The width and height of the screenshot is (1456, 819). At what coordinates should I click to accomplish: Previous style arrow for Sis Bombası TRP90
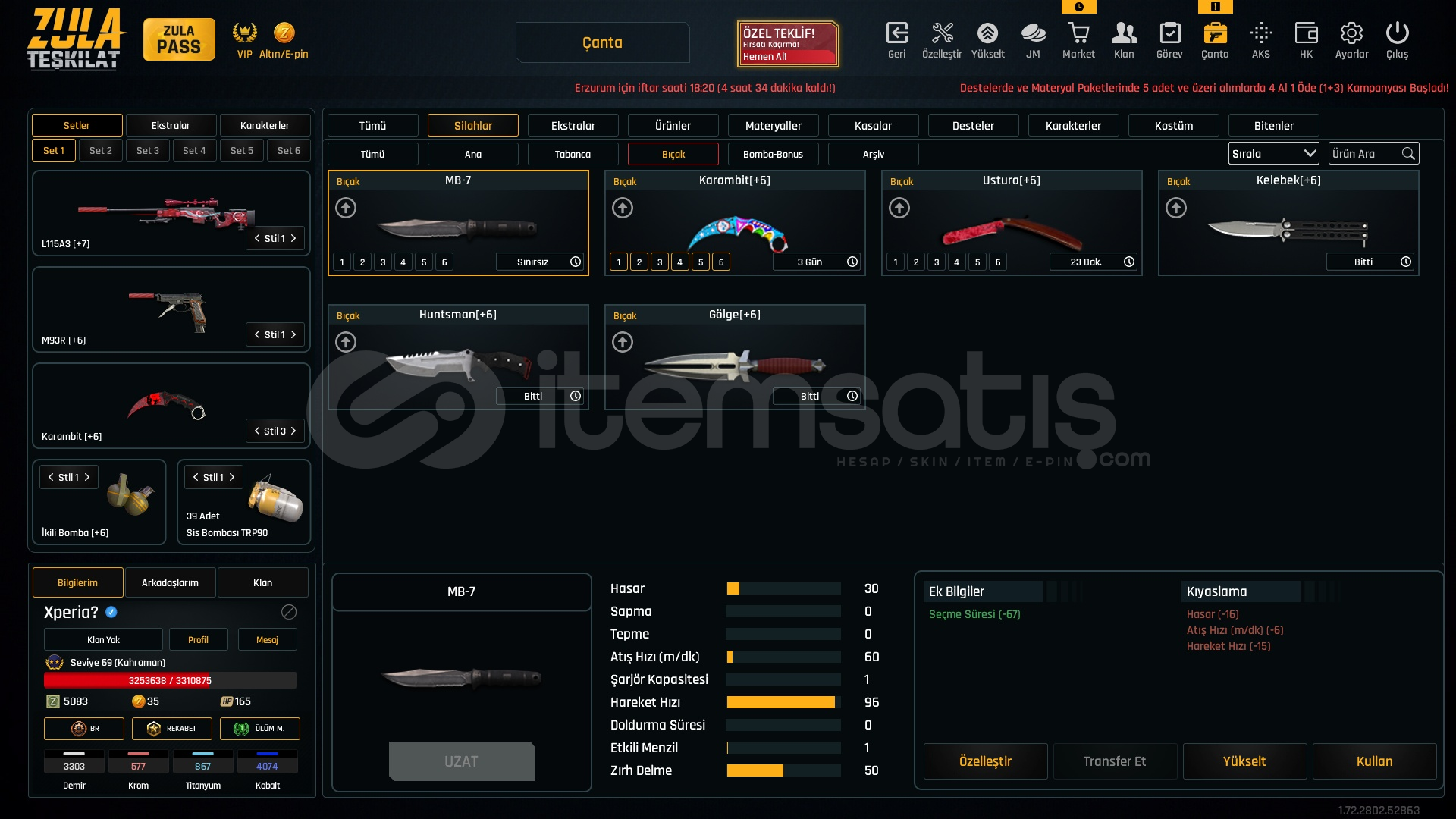[x=196, y=477]
